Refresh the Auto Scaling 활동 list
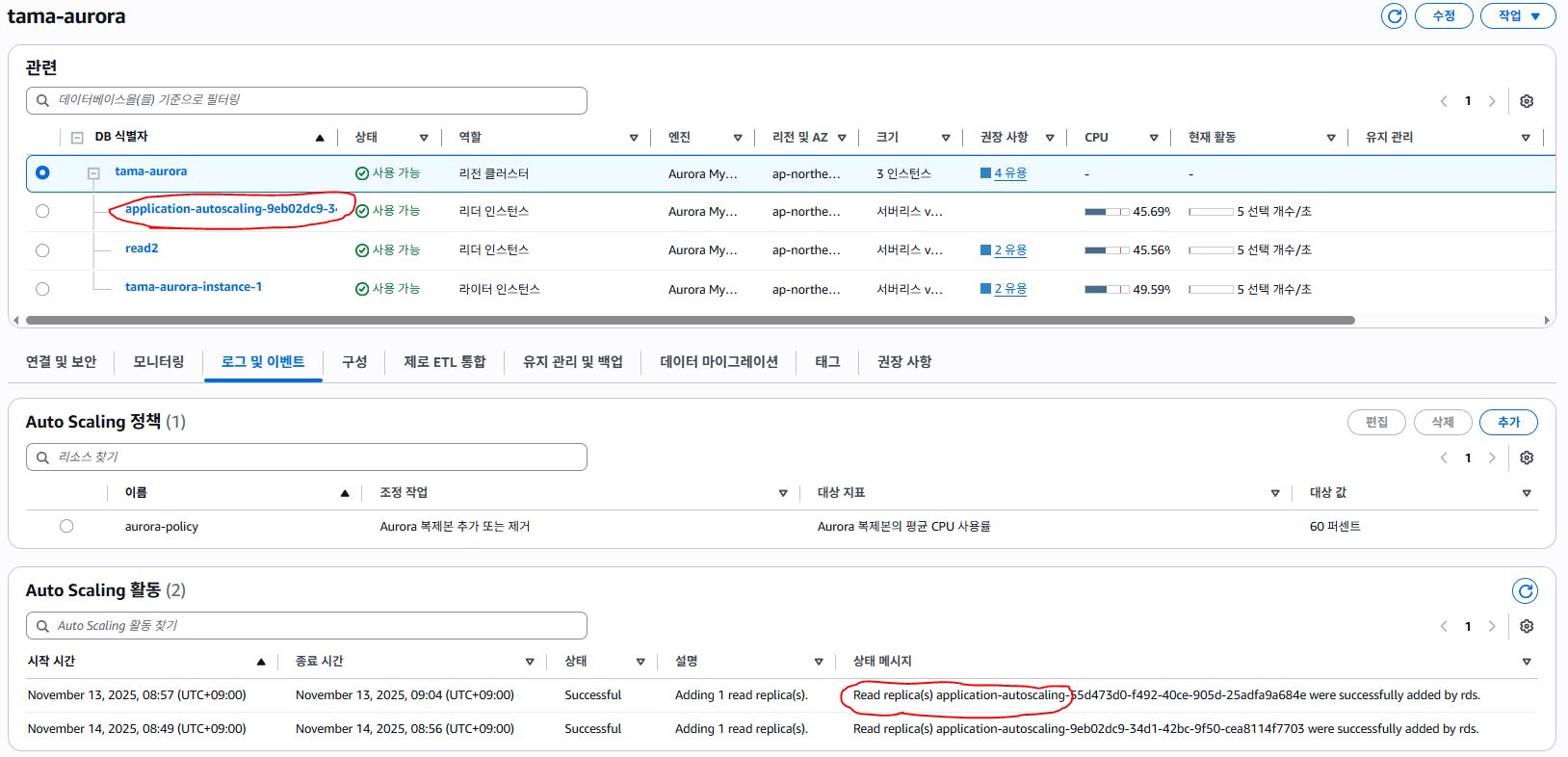This screenshot has height=757, width=1568. coord(1525,590)
